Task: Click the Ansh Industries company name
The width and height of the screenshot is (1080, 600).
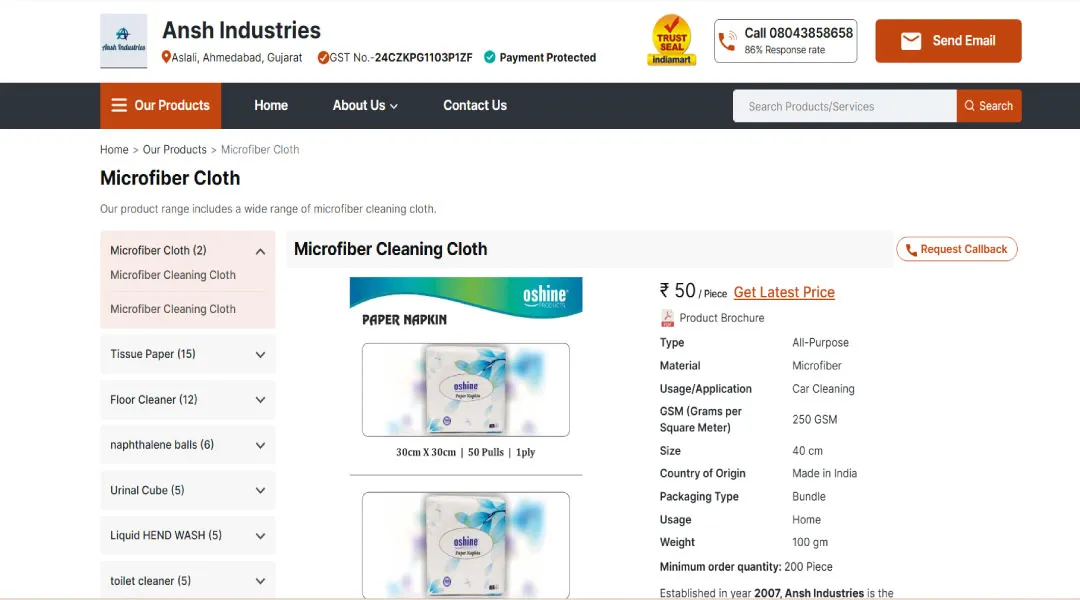Action: [241, 30]
